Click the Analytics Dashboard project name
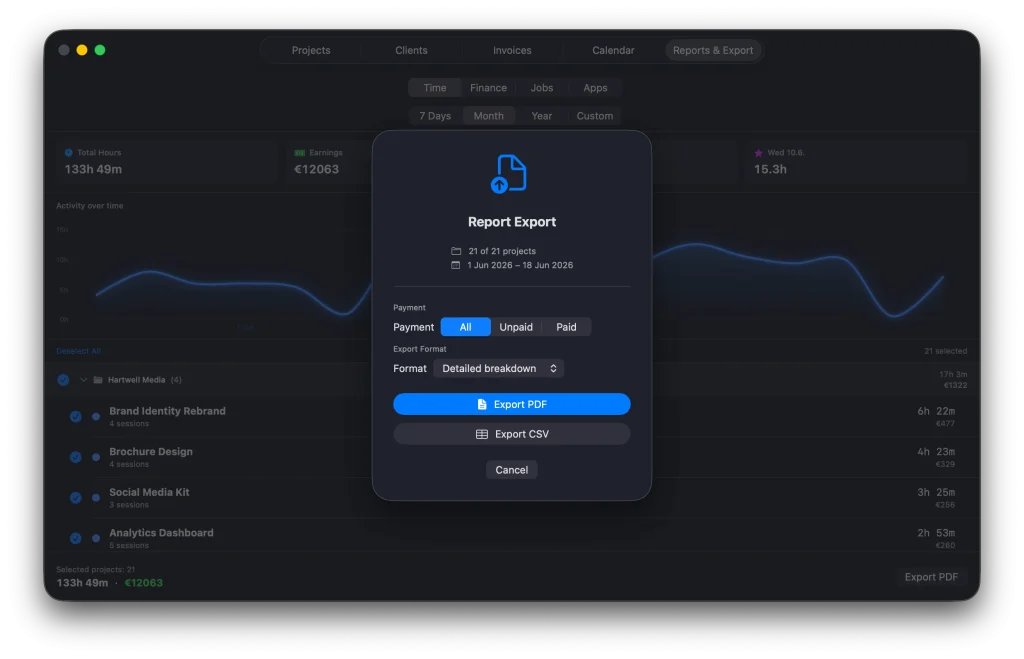 tap(161, 533)
